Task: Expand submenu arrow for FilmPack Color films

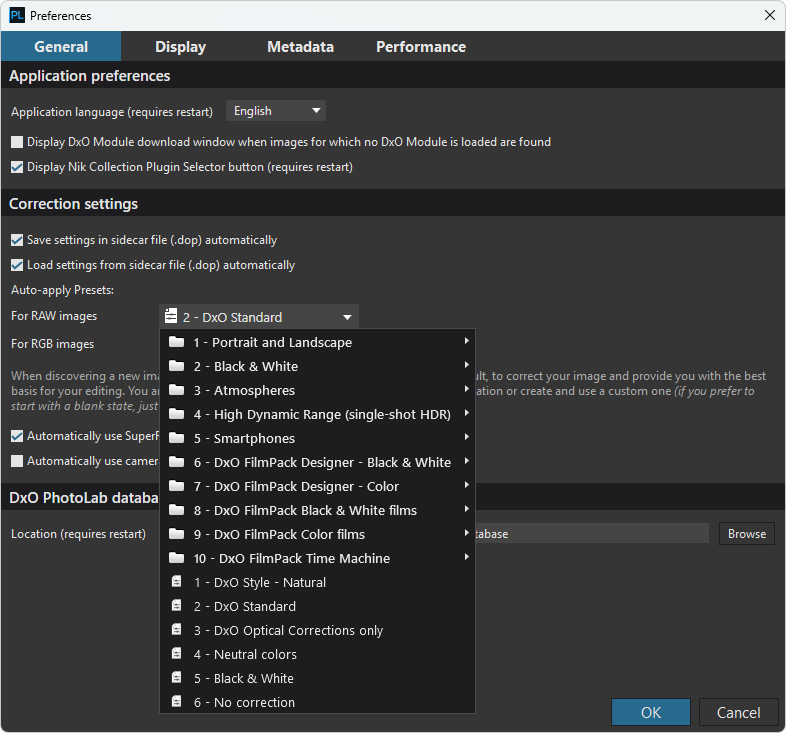Action: click(466, 533)
